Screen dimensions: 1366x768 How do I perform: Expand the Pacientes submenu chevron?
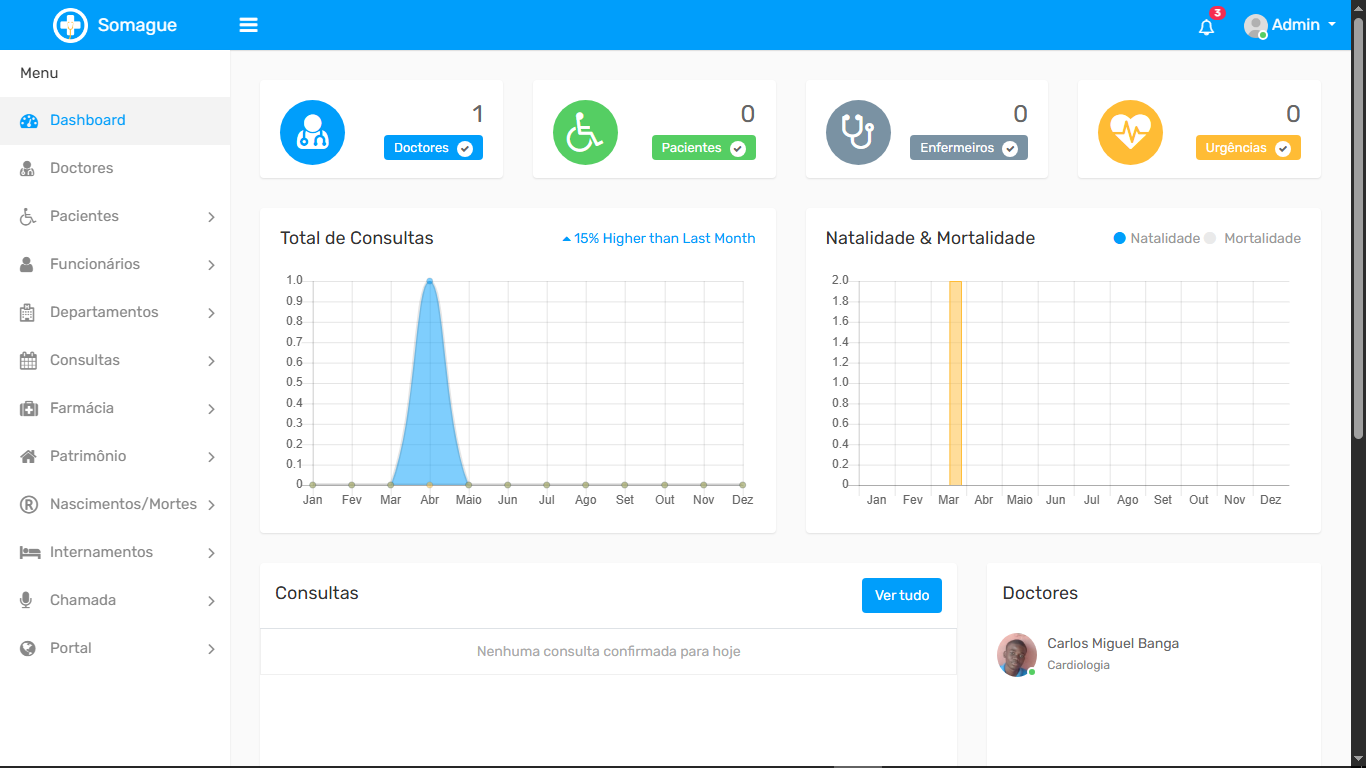[211, 217]
